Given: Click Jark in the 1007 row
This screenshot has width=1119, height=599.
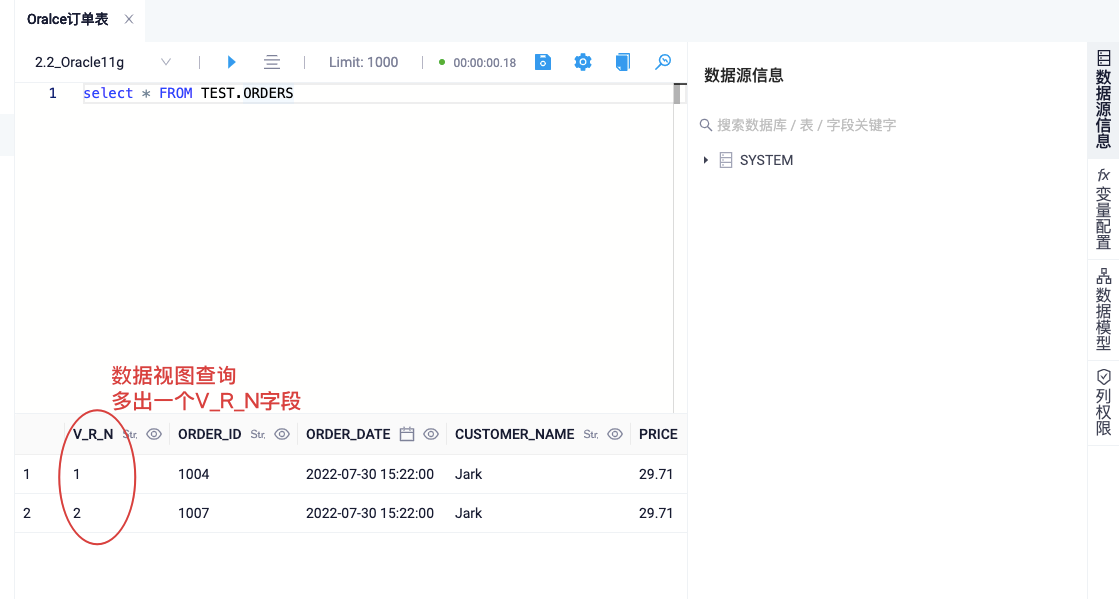Looking at the screenshot, I should (468, 513).
